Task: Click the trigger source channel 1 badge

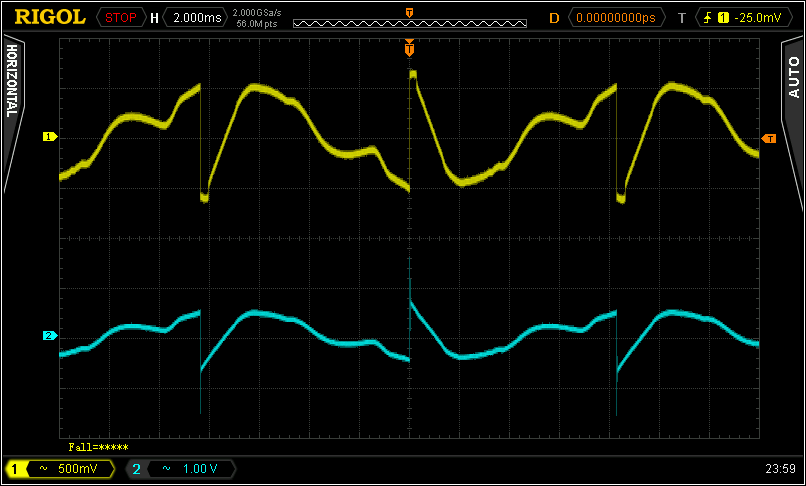Action: [x=723, y=17]
